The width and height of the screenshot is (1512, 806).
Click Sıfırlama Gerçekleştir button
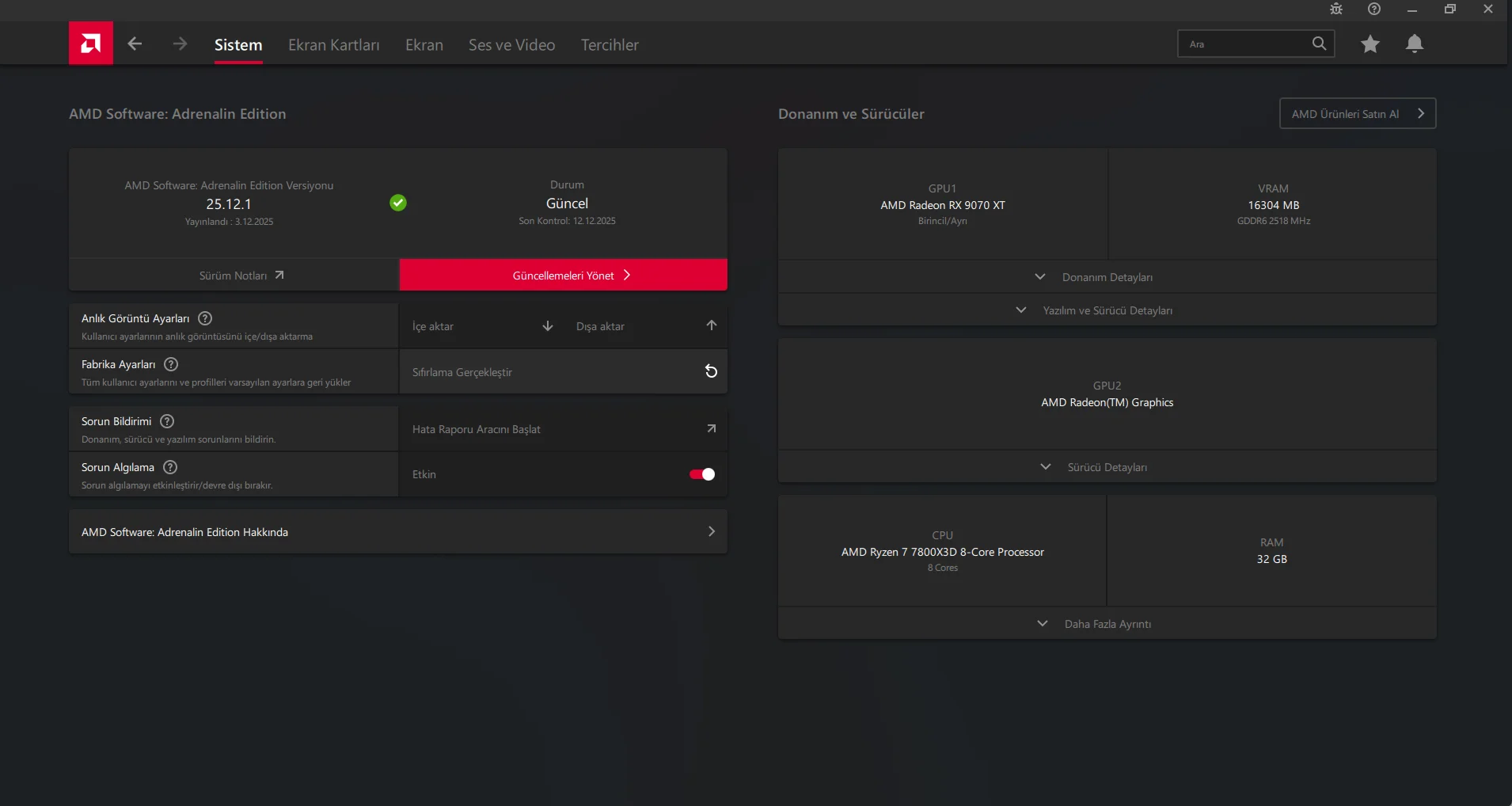point(564,372)
